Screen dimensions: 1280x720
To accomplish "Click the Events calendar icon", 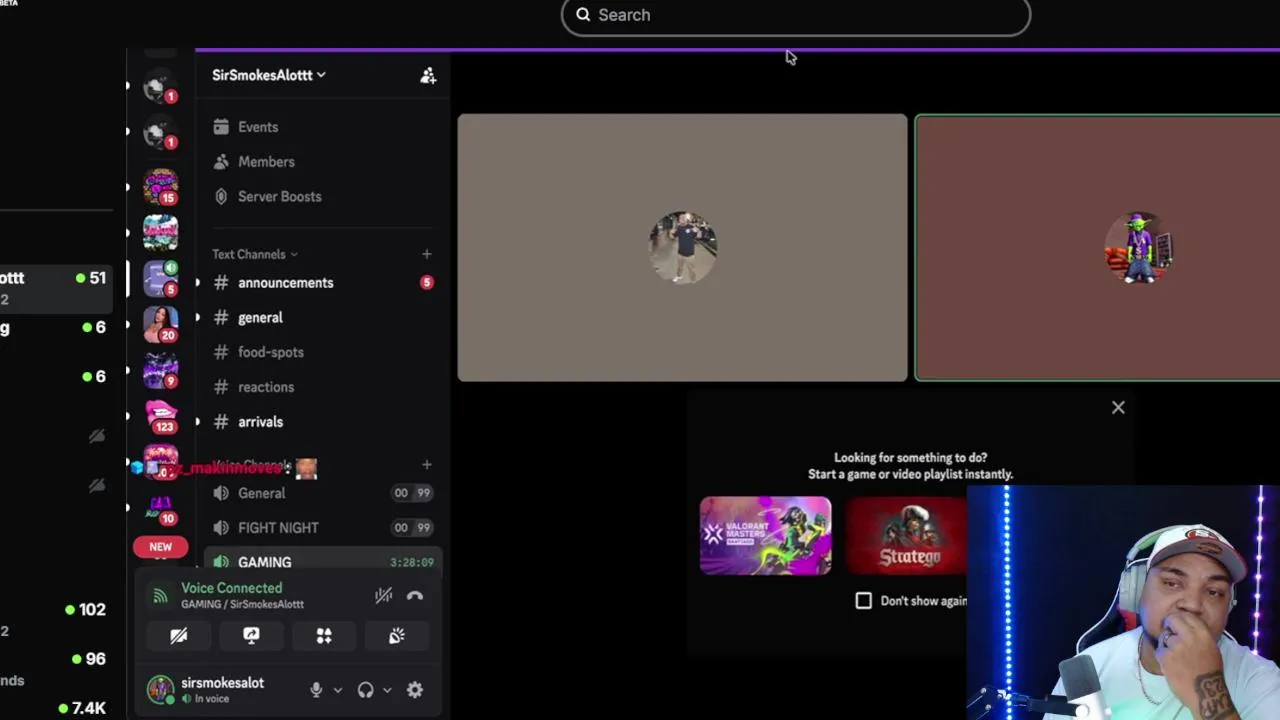I will pos(222,127).
